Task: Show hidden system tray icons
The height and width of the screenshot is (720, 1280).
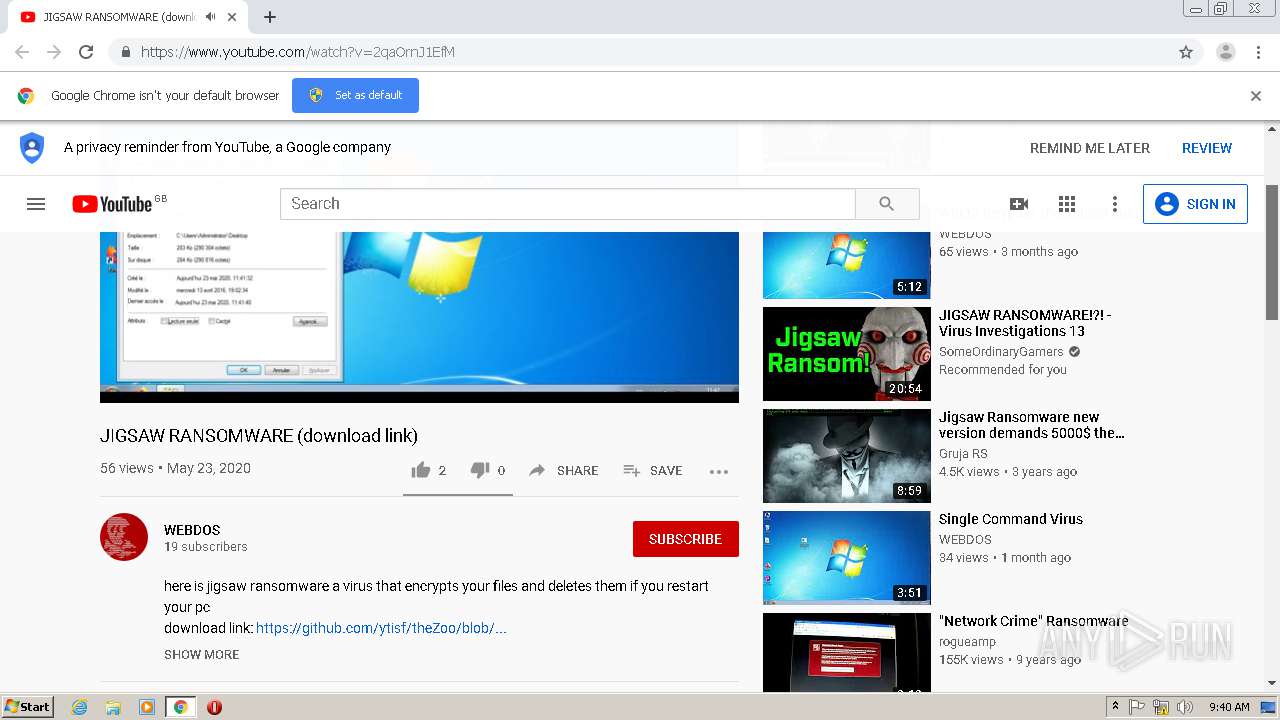Action: click(x=1115, y=706)
